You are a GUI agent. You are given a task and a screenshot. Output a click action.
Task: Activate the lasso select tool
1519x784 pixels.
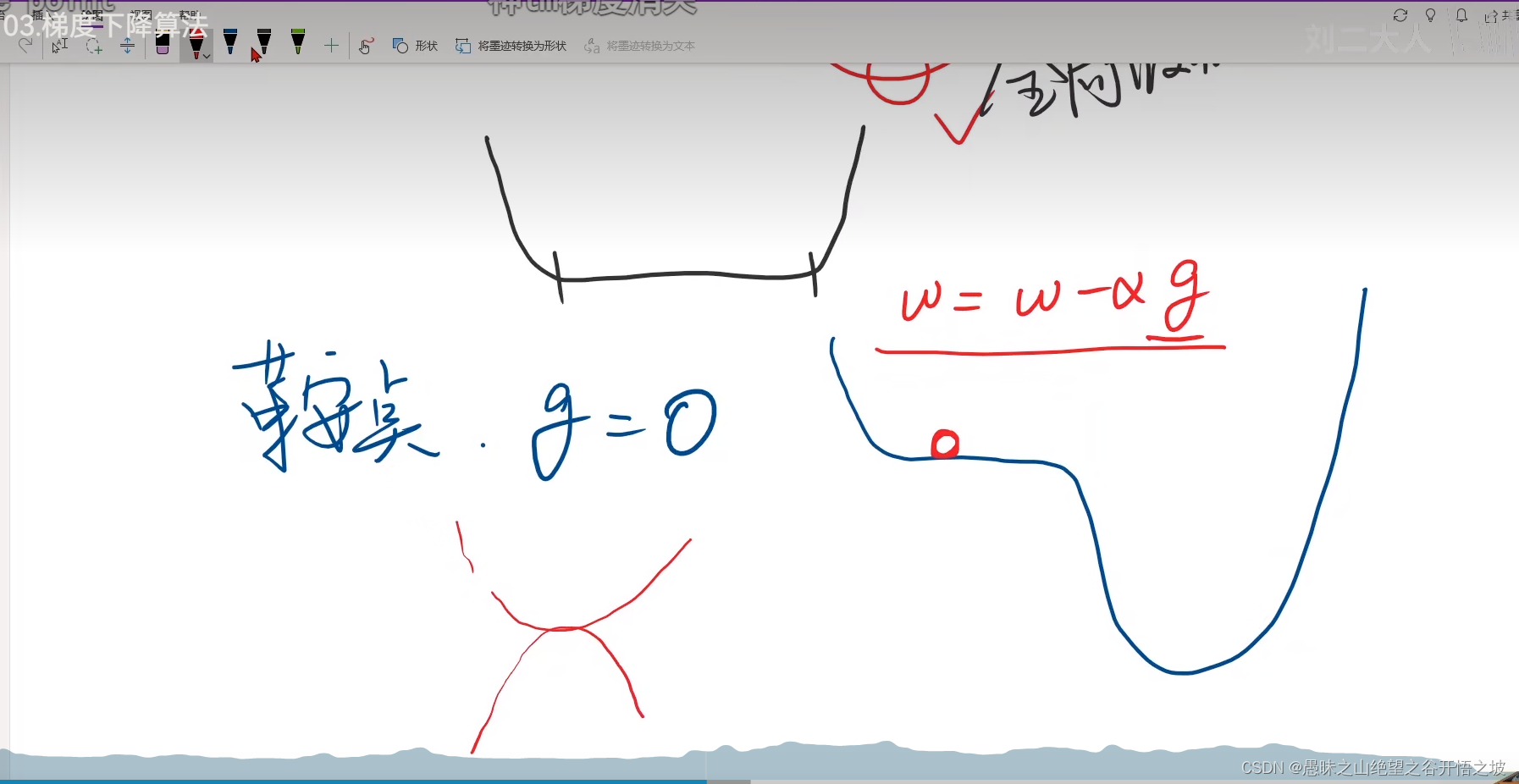coord(94,46)
